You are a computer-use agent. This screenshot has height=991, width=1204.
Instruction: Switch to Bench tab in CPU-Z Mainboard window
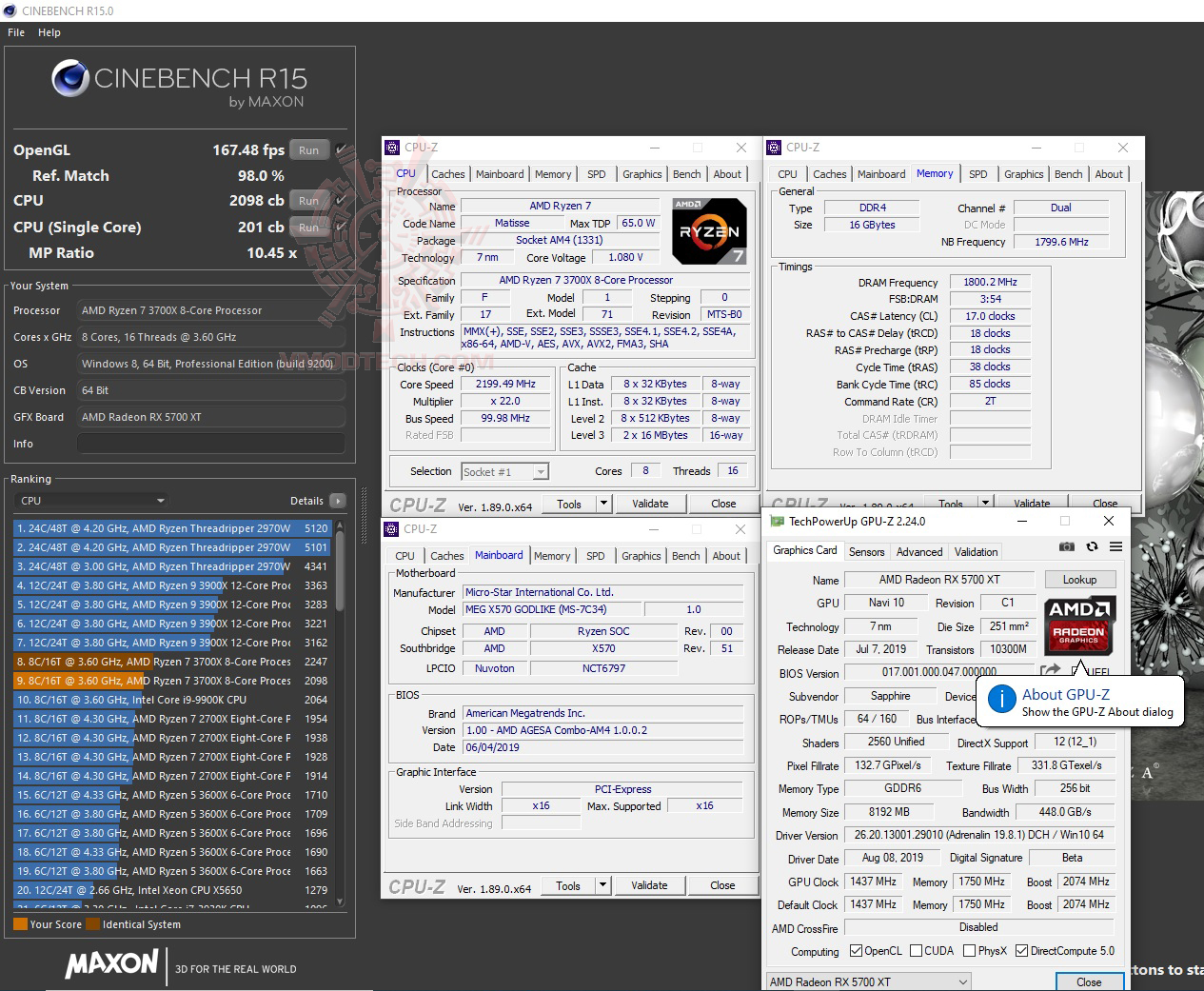coord(686,556)
